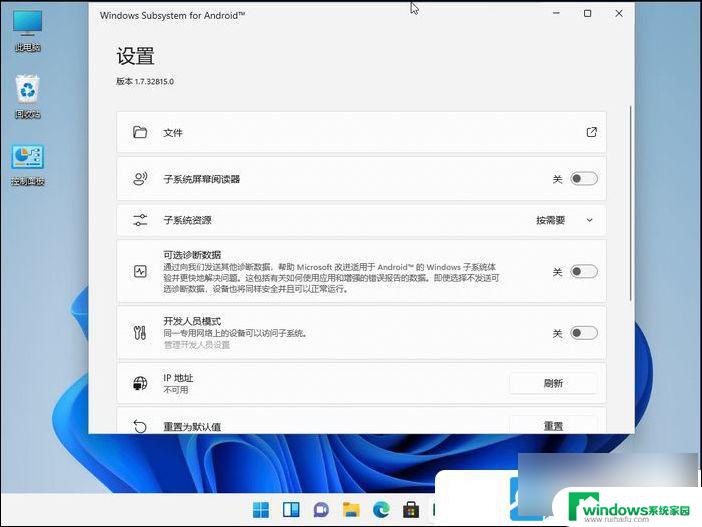Open the 文件 external link arrow icon
This screenshot has width=702, height=527.
click(591, 132)
